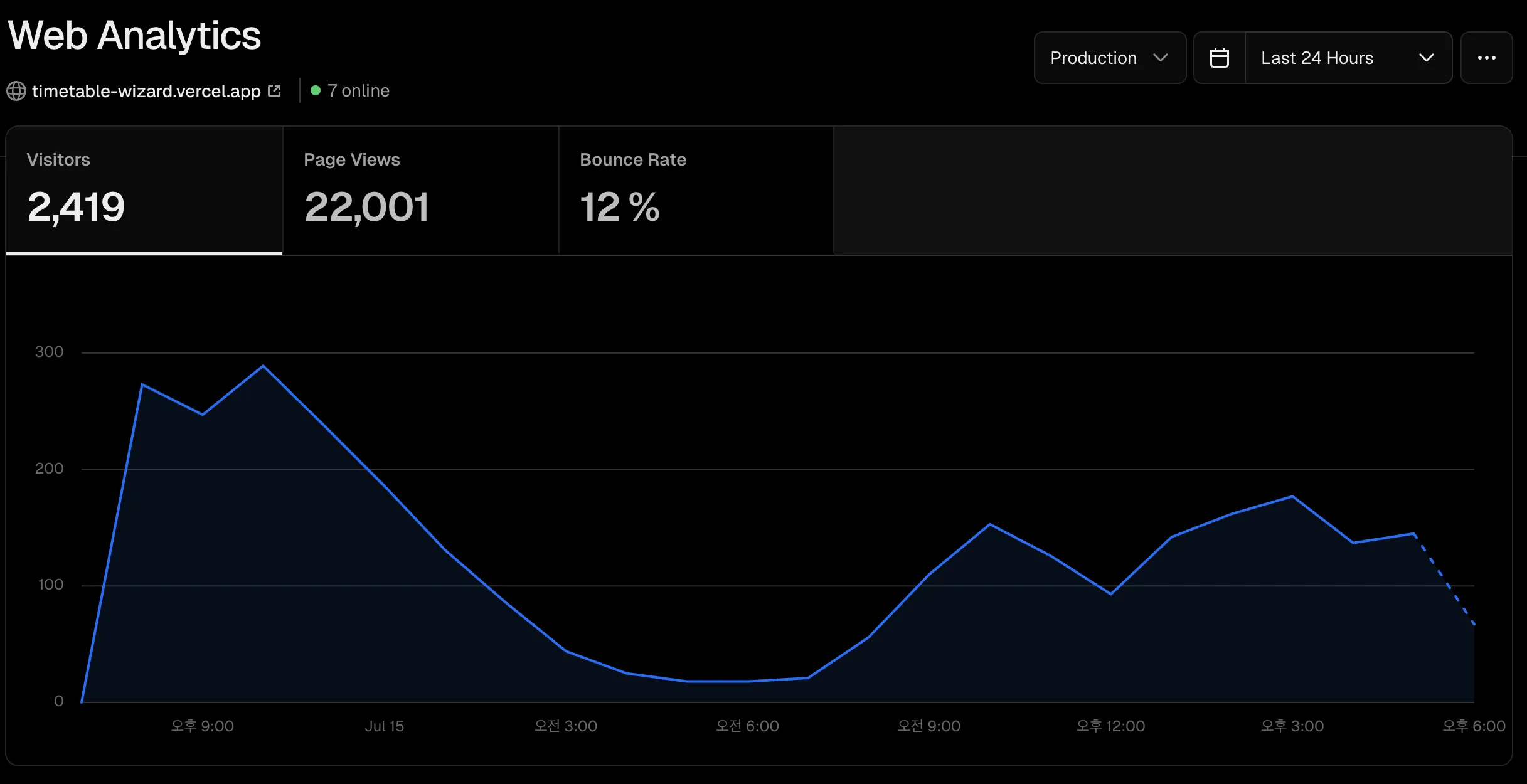Open timetable-wizard.vercel.app link
The image size is (1527, 784).
(146, 91)
